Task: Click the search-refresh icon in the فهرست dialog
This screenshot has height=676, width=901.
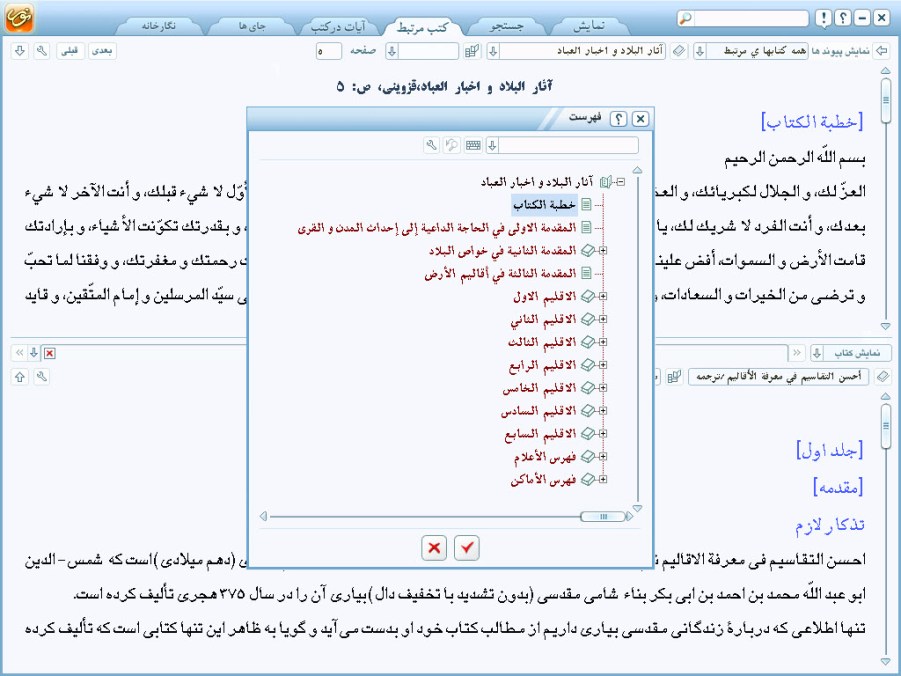Action: [x=452, y=145]
